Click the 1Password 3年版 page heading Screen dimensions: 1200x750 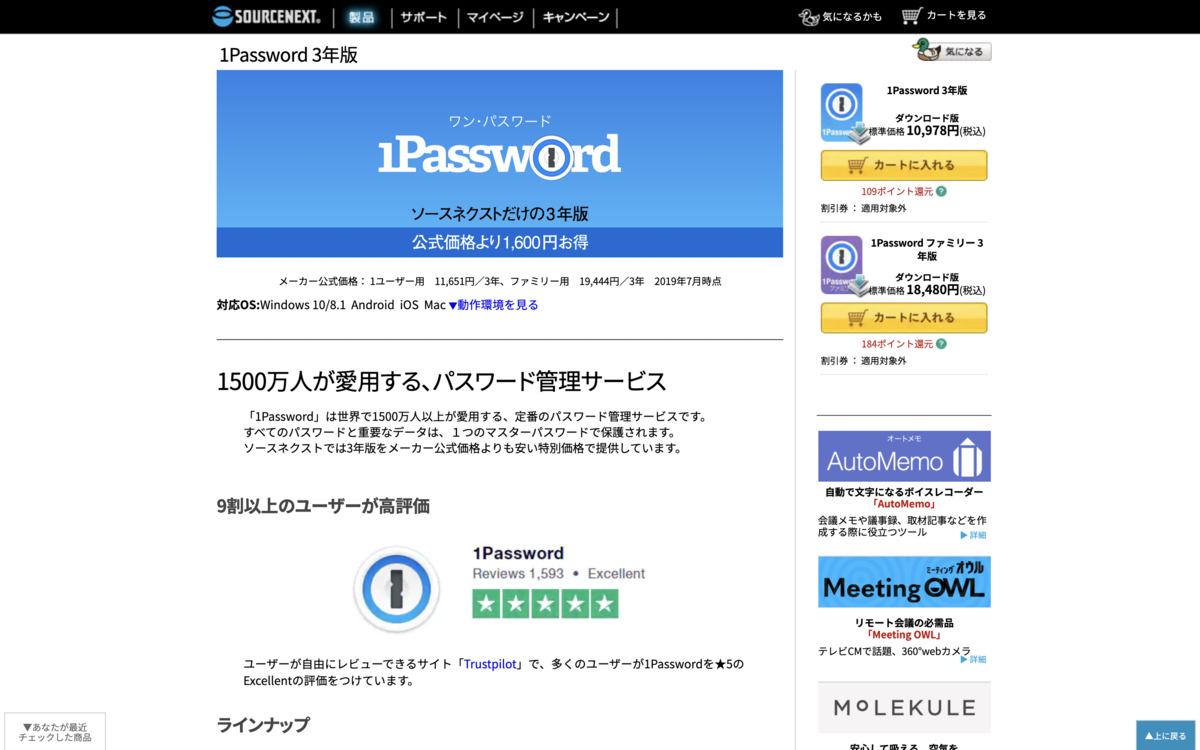click(x=288, y=55)
